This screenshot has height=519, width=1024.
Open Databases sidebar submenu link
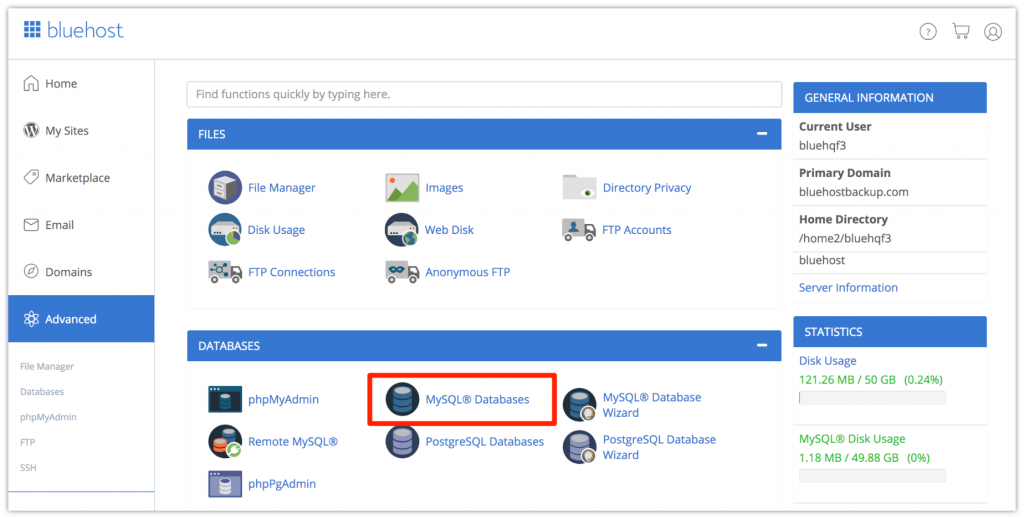coord(42,392)
